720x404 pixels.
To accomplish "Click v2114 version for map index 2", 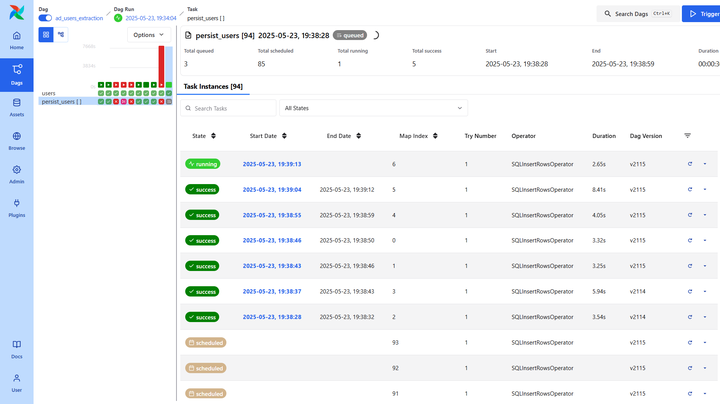I will (x=637, y=317).
